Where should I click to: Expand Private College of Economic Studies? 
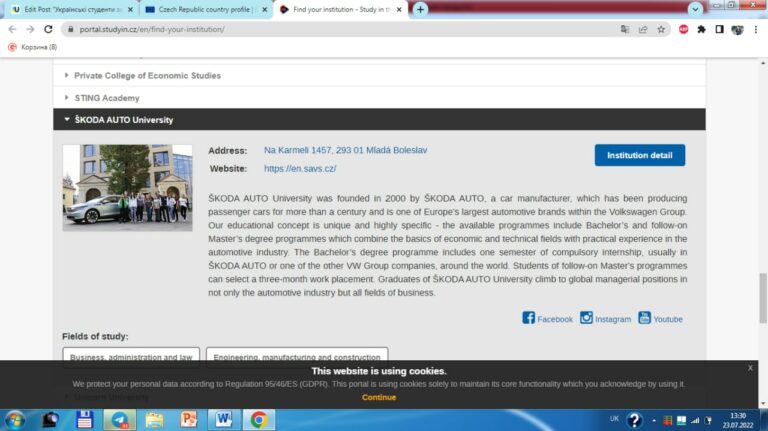[379, 75]
